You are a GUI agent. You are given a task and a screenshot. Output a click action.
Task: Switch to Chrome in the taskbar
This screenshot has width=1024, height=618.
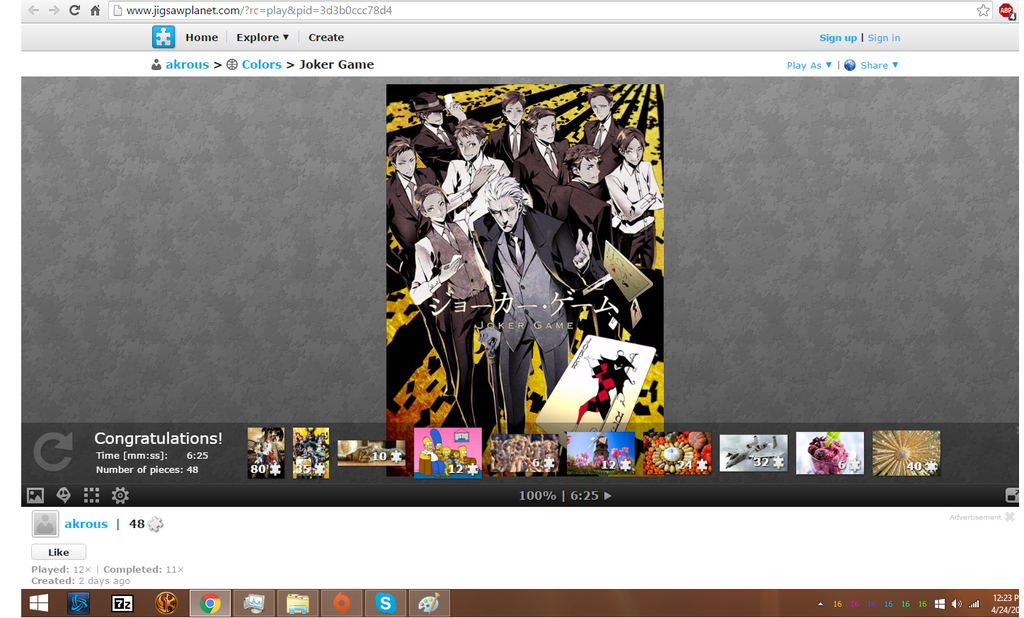(x=210, y=604)
